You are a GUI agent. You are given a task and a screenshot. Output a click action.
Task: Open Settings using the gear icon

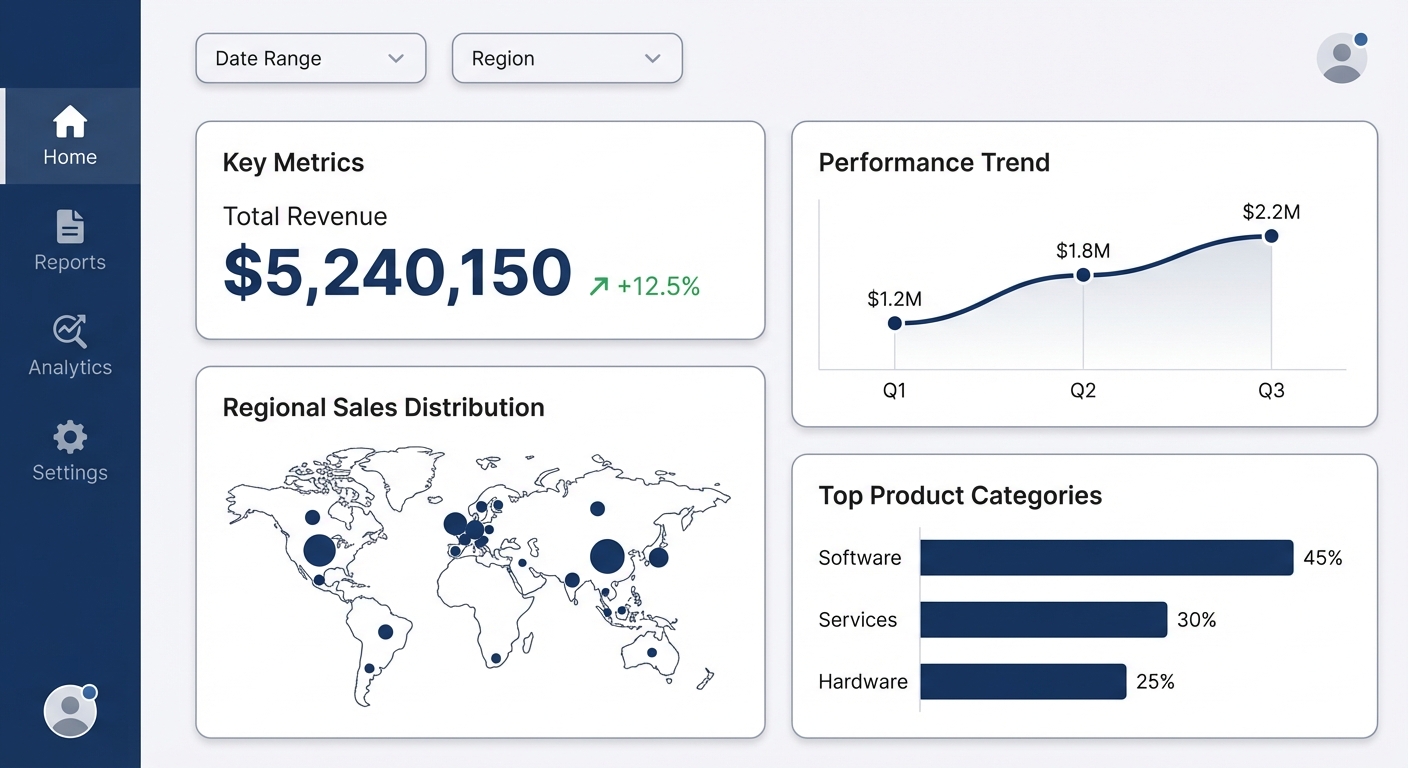pos(70,437)
